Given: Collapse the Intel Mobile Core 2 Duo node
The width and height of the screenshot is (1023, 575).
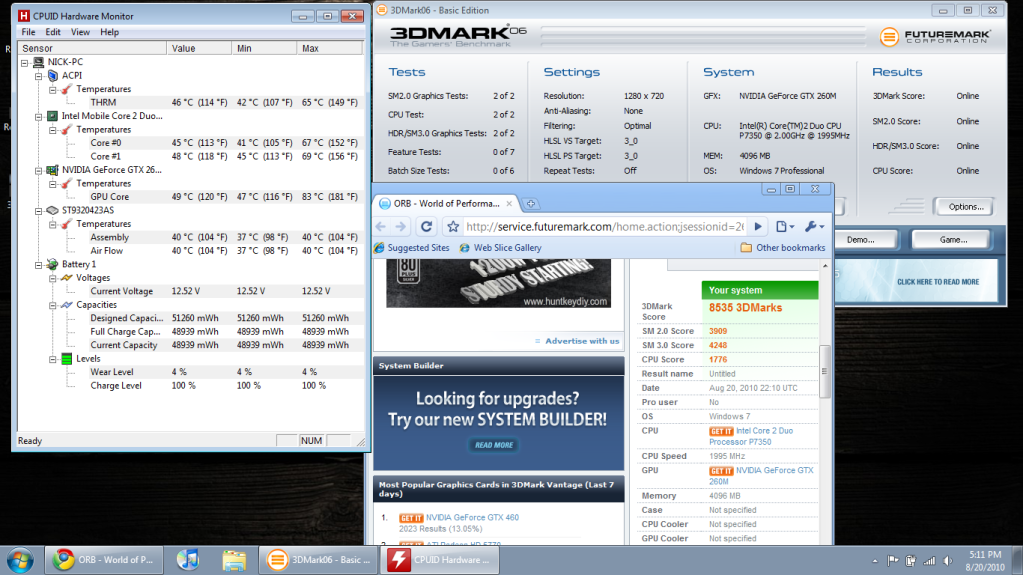Looking at the screenshot, I should click(38, 116).
